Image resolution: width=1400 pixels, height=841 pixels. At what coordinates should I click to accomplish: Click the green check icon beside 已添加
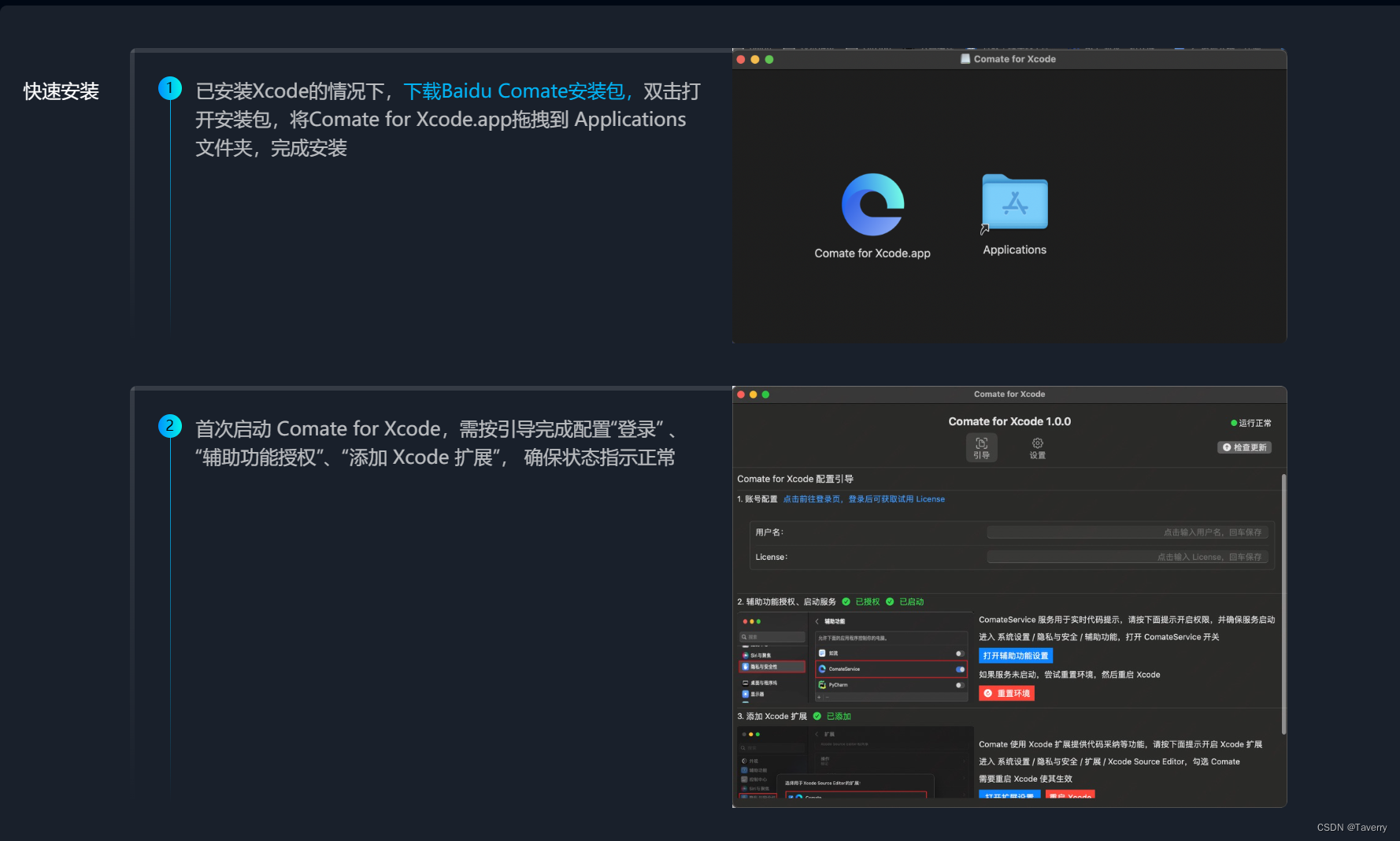point(817,717)
